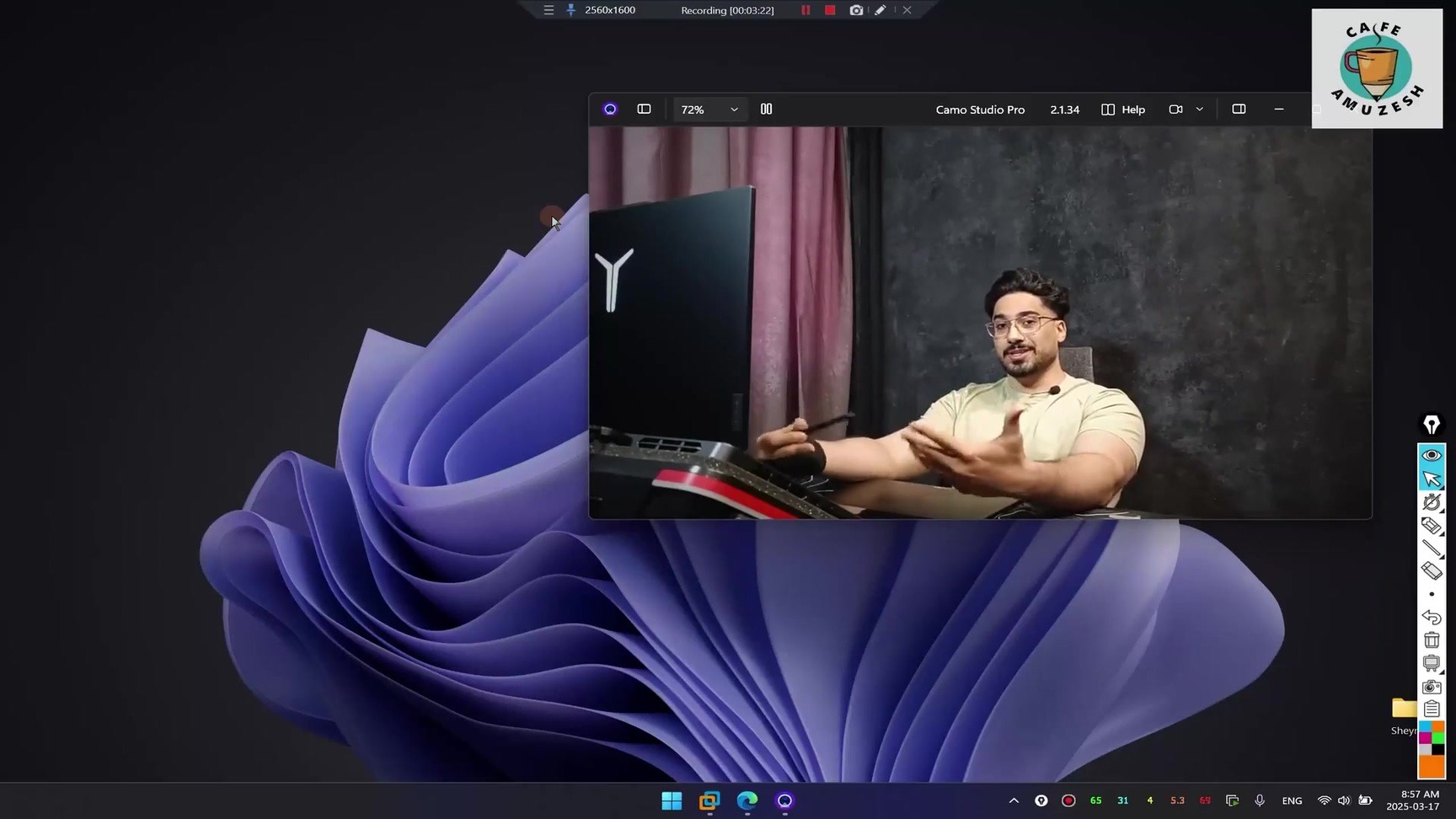Open the Help menu in Camo
This screenshot has width=1456, height=819.
pyautogui.click(x=1123, y=110)
